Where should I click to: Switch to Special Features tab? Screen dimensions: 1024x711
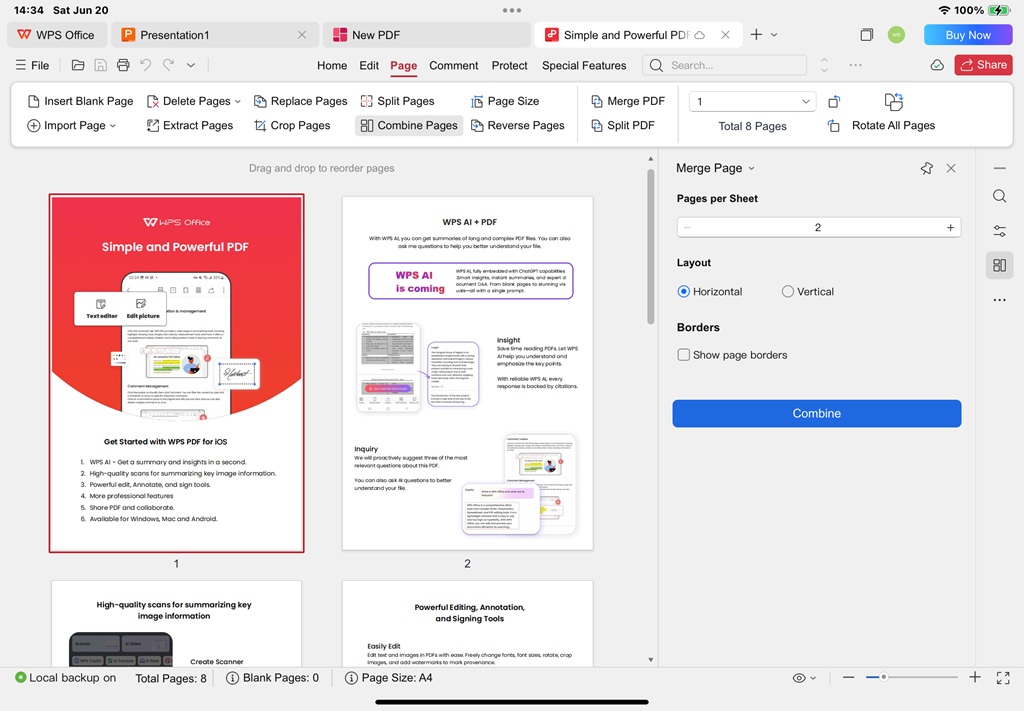click(584, 65)
